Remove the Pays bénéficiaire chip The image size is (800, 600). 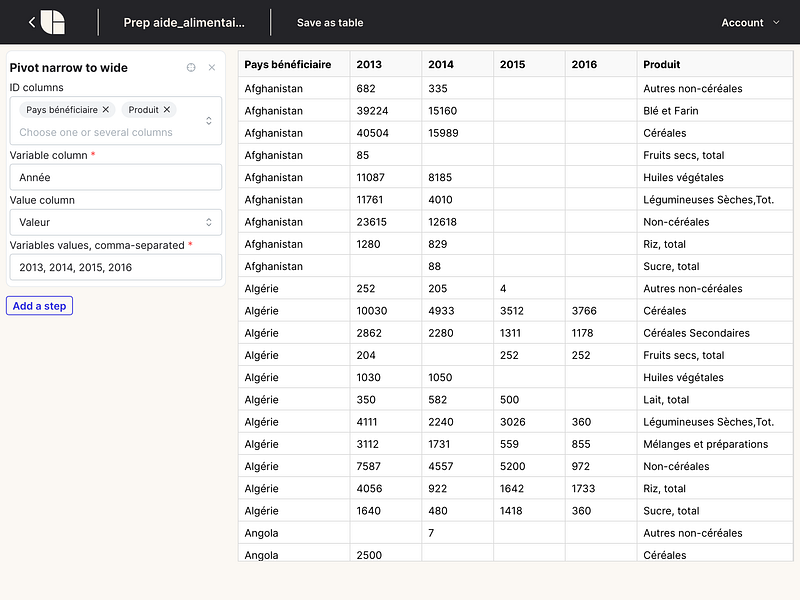click(x=107, y=110)
